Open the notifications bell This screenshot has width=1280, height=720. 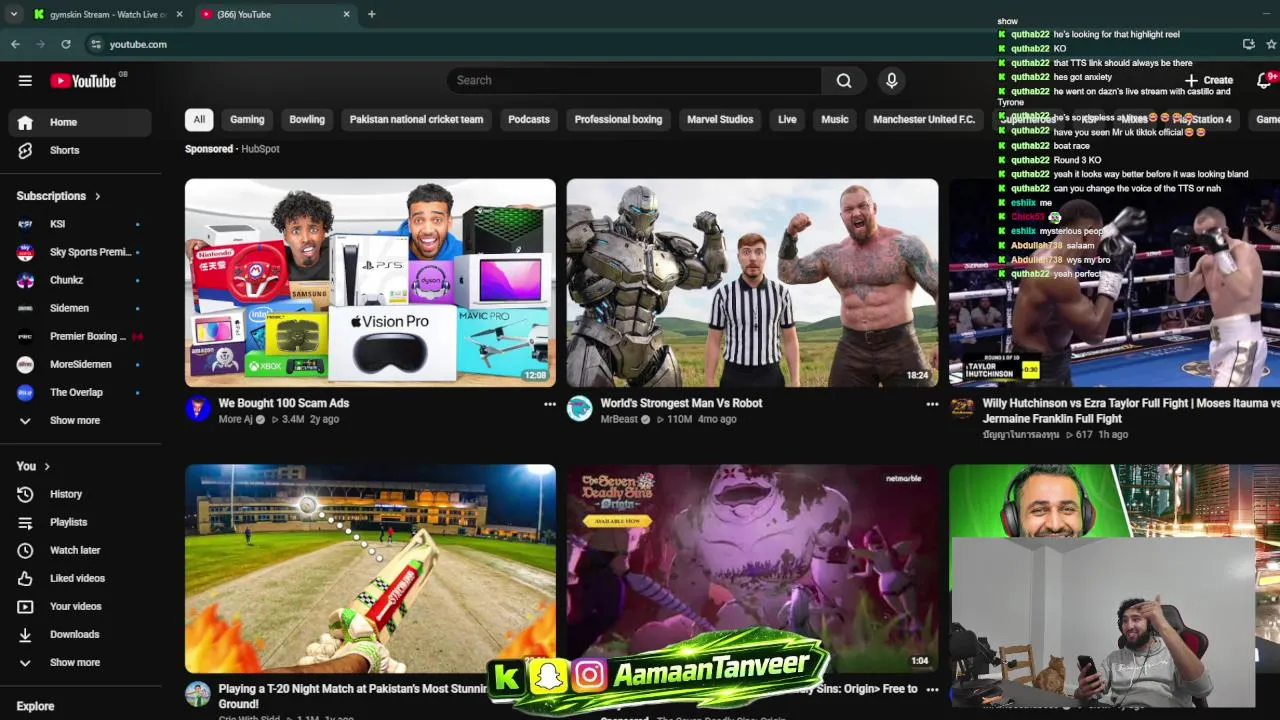(x=1264, y=80)
